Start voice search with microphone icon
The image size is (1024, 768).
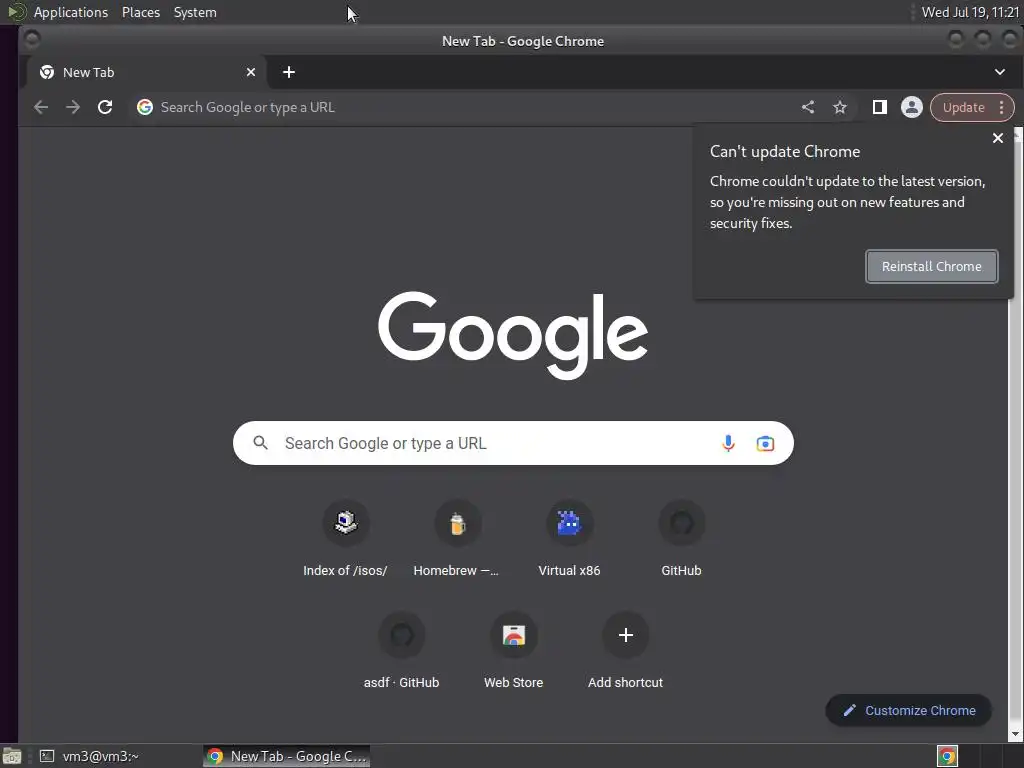[728, 443]
